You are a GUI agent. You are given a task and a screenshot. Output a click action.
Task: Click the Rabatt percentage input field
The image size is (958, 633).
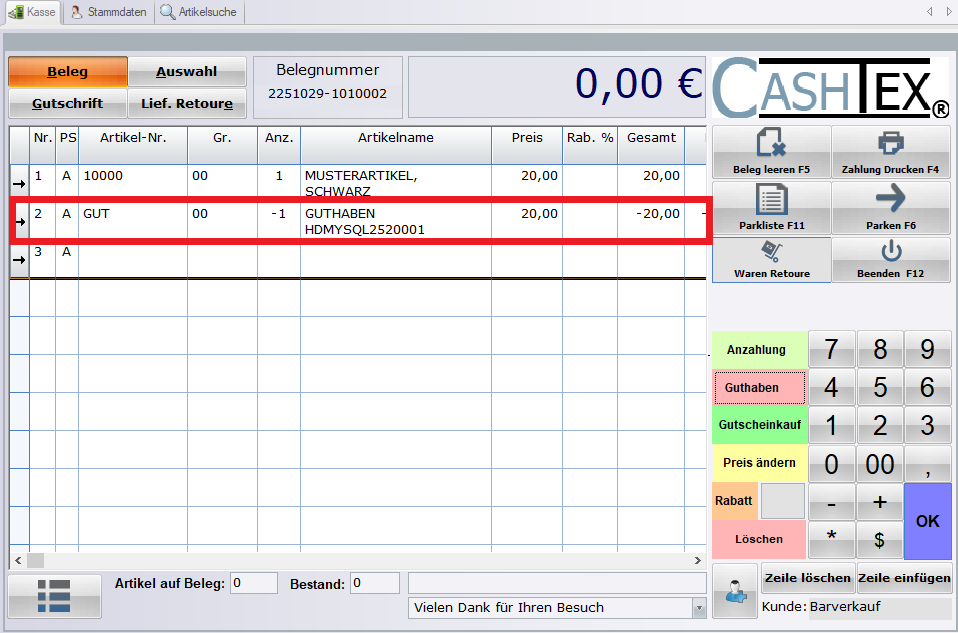coord(782,500)
